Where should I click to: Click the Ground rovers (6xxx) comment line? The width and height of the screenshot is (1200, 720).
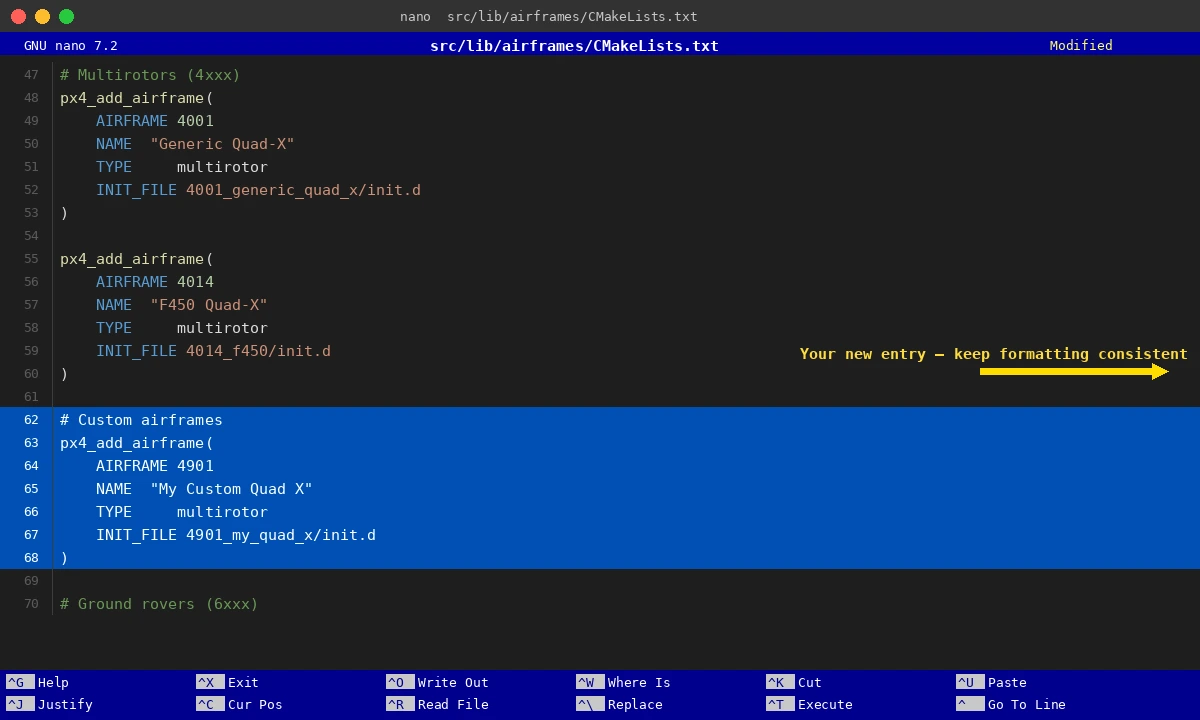click(158, 604)
